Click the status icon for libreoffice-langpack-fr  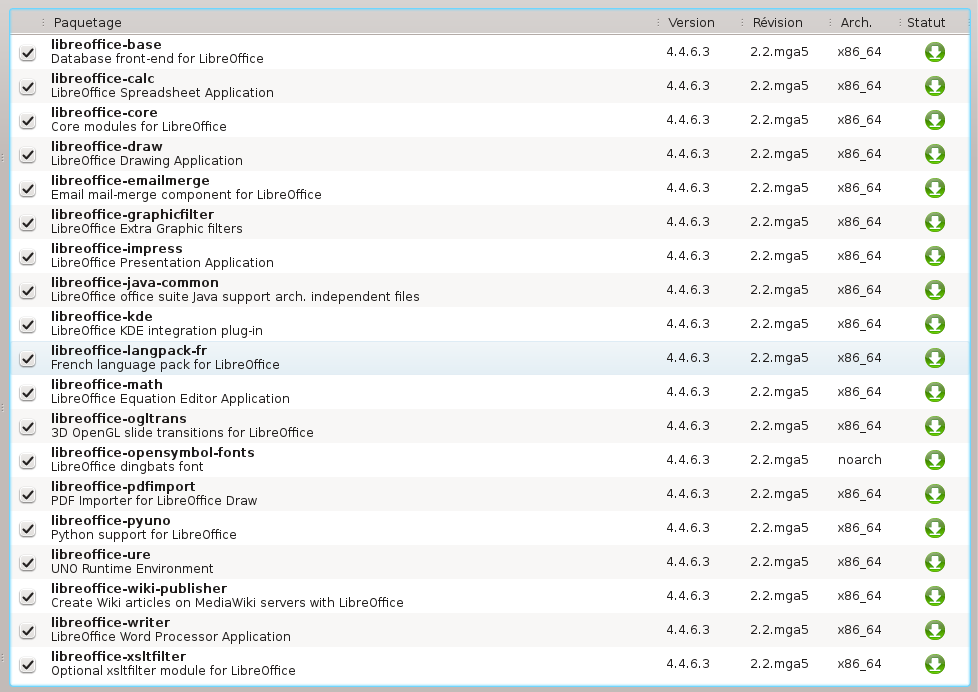click(x=934, y=358)
